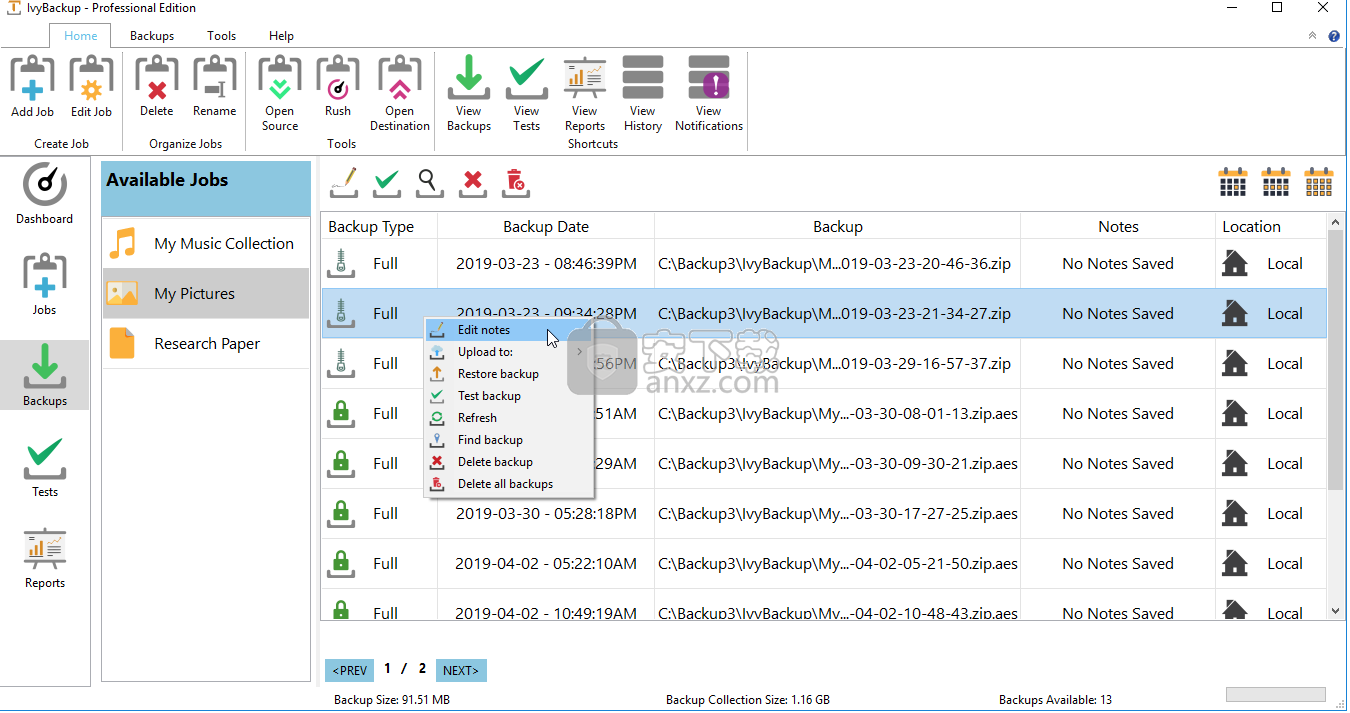The width and height of the screenshot is (1350, 713).
Task: Click the vertical scrollbar thumb
Action: point(1336,358)
